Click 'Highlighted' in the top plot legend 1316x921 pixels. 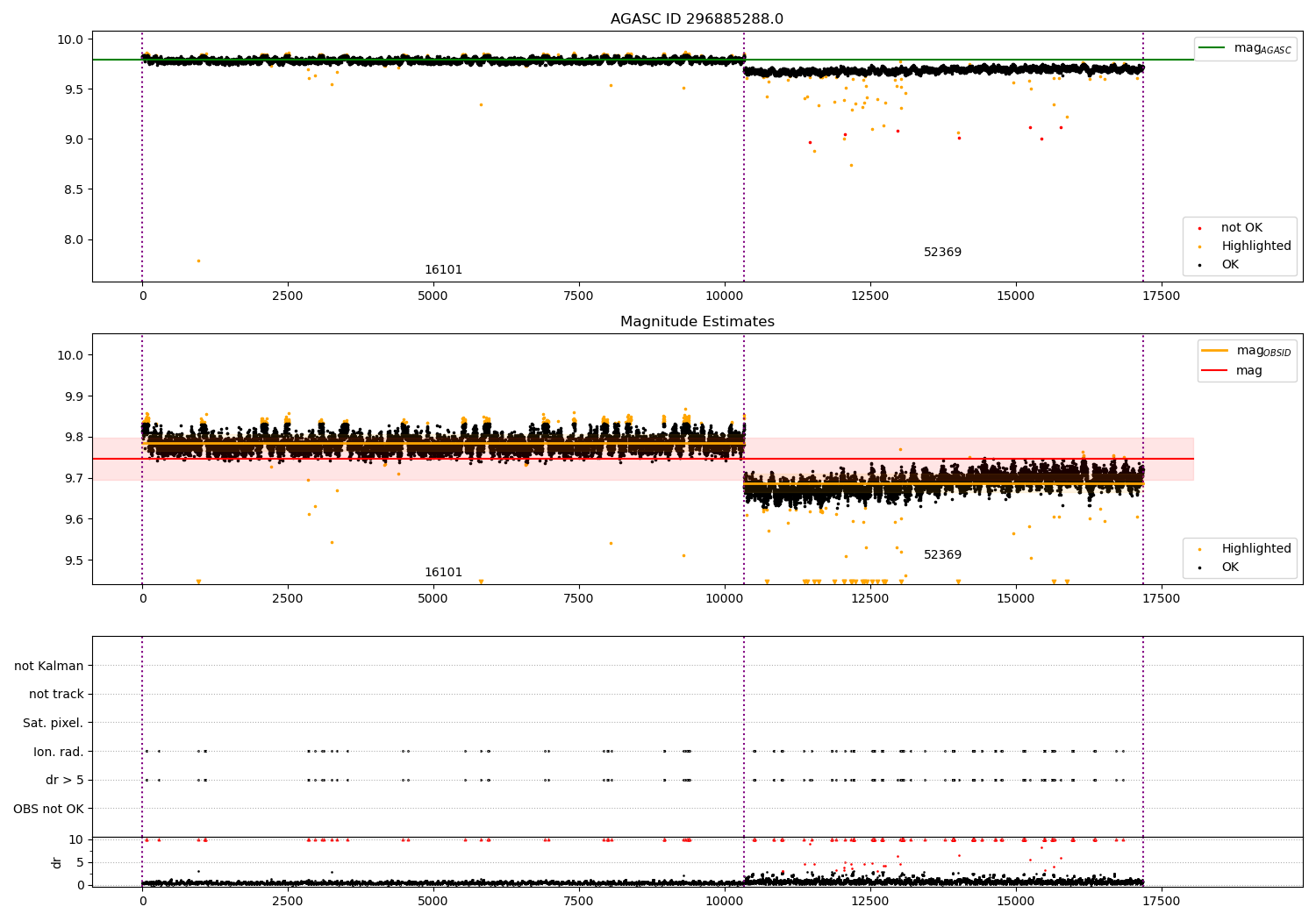(1256, 246)
